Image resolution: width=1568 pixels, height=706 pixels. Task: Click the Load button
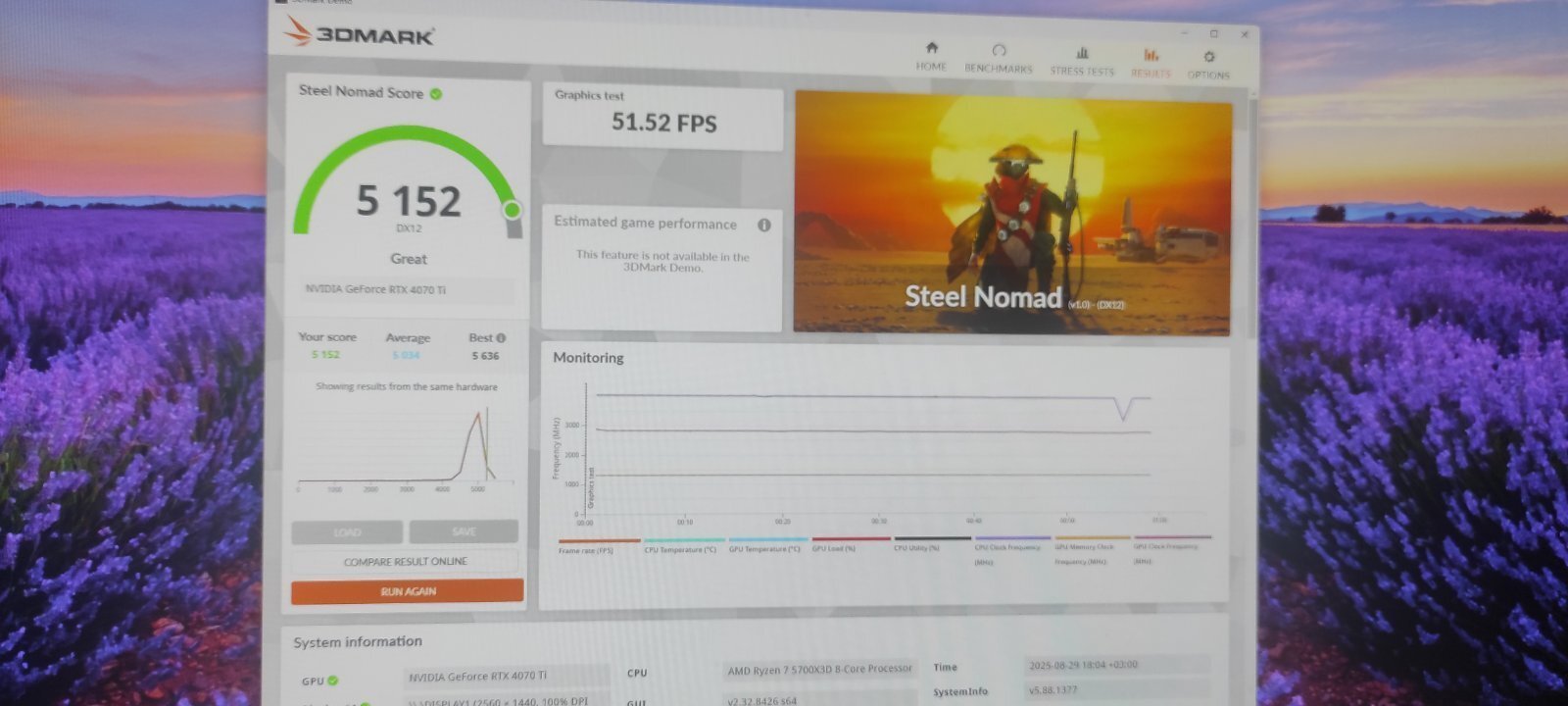347,531
